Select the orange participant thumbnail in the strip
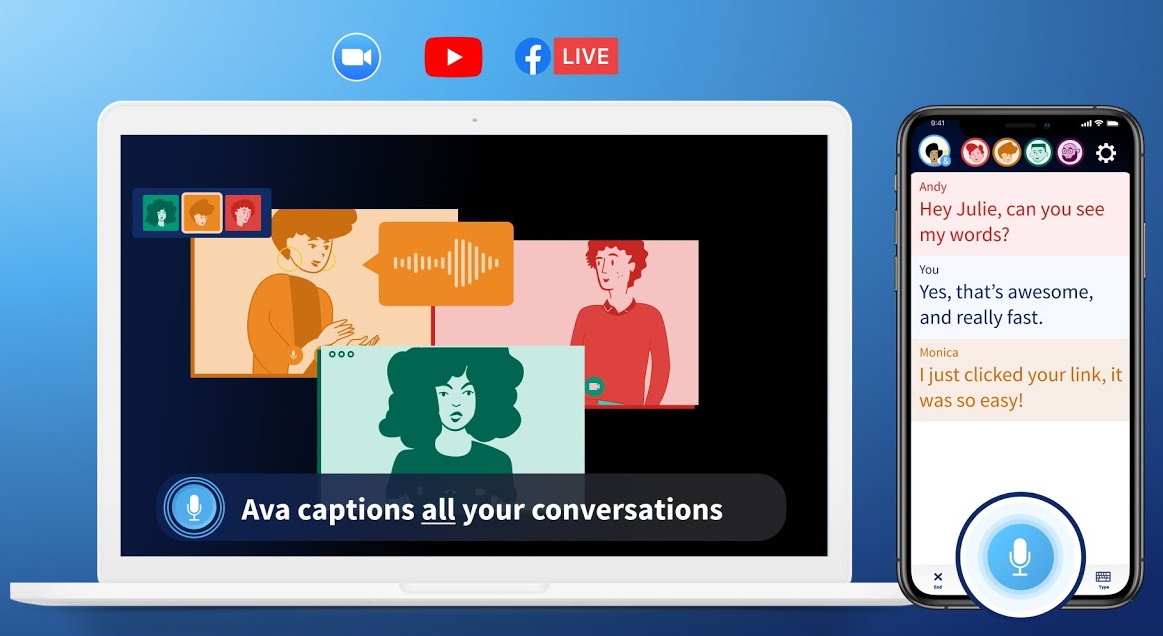This screenshot has height=636, width=1163. click(201, 212)
